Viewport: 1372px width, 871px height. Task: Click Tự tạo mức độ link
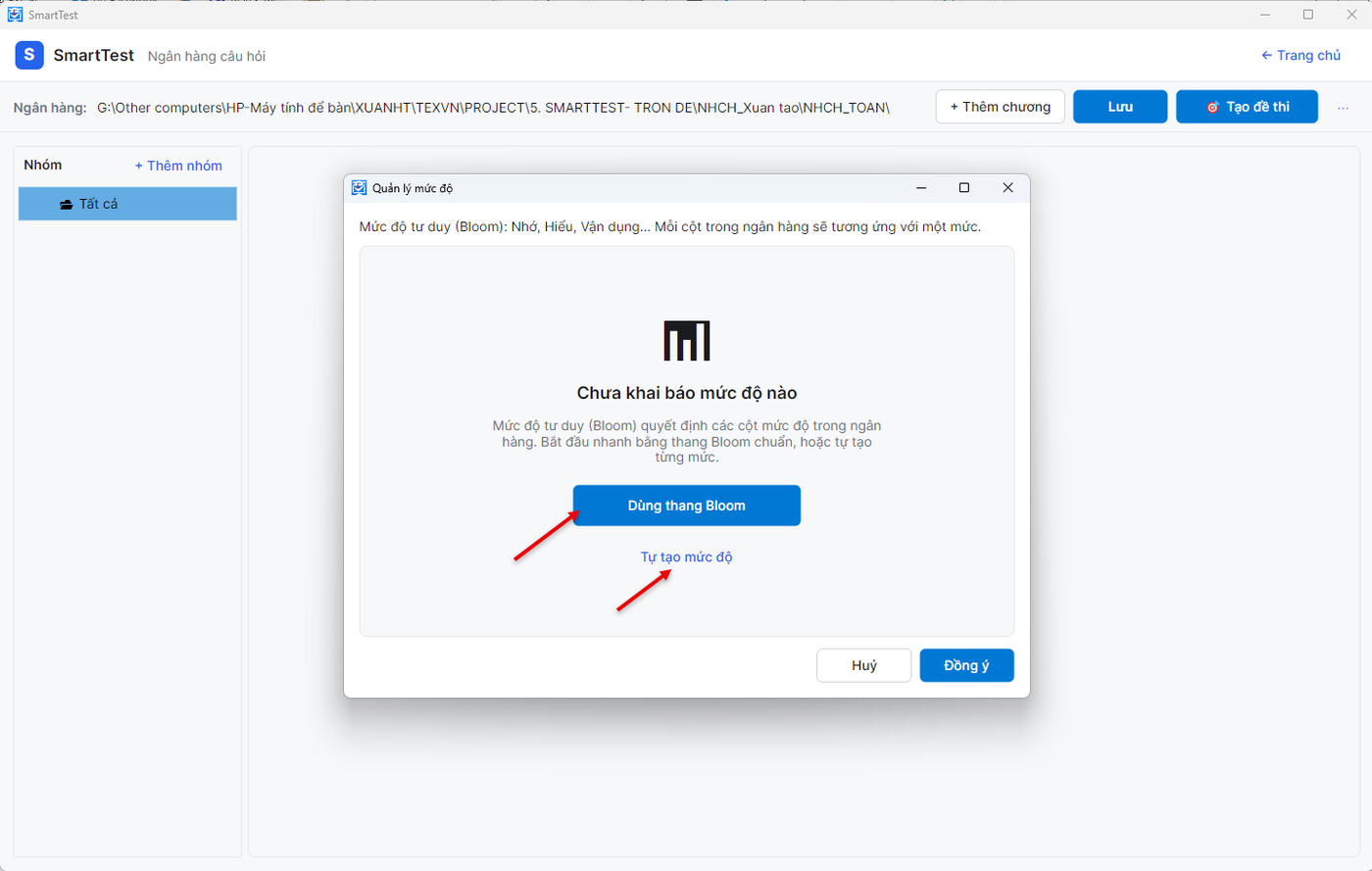click(x=687, y=556)
